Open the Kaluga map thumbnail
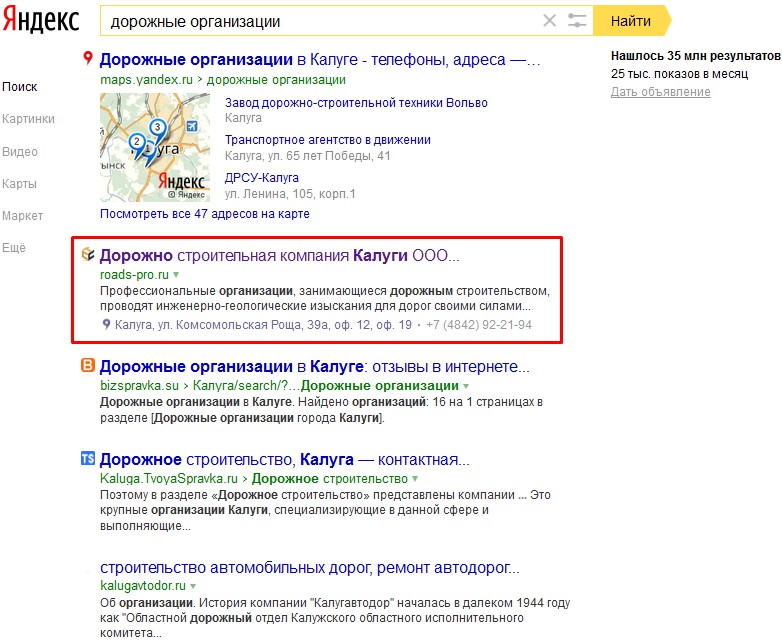 [155, 148]
